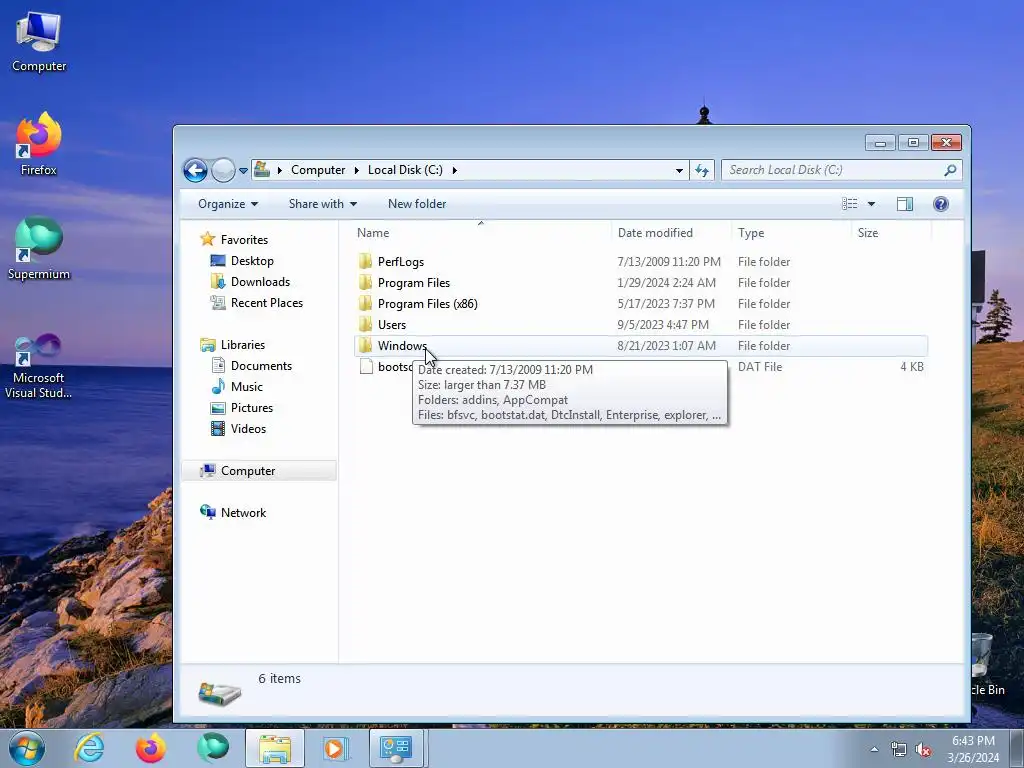
Task: Open the view options dropdown arrow
Action: point(871,204)
